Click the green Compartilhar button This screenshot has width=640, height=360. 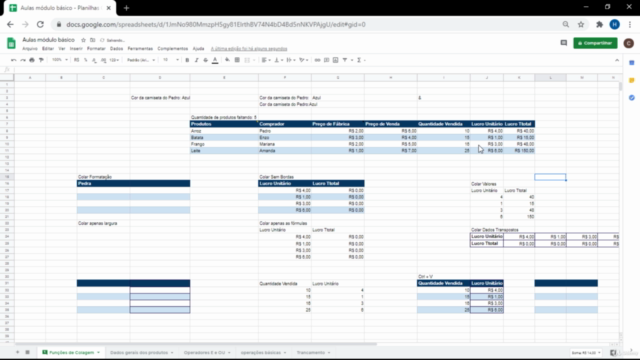pyautogui.click(x=595, y=43)
